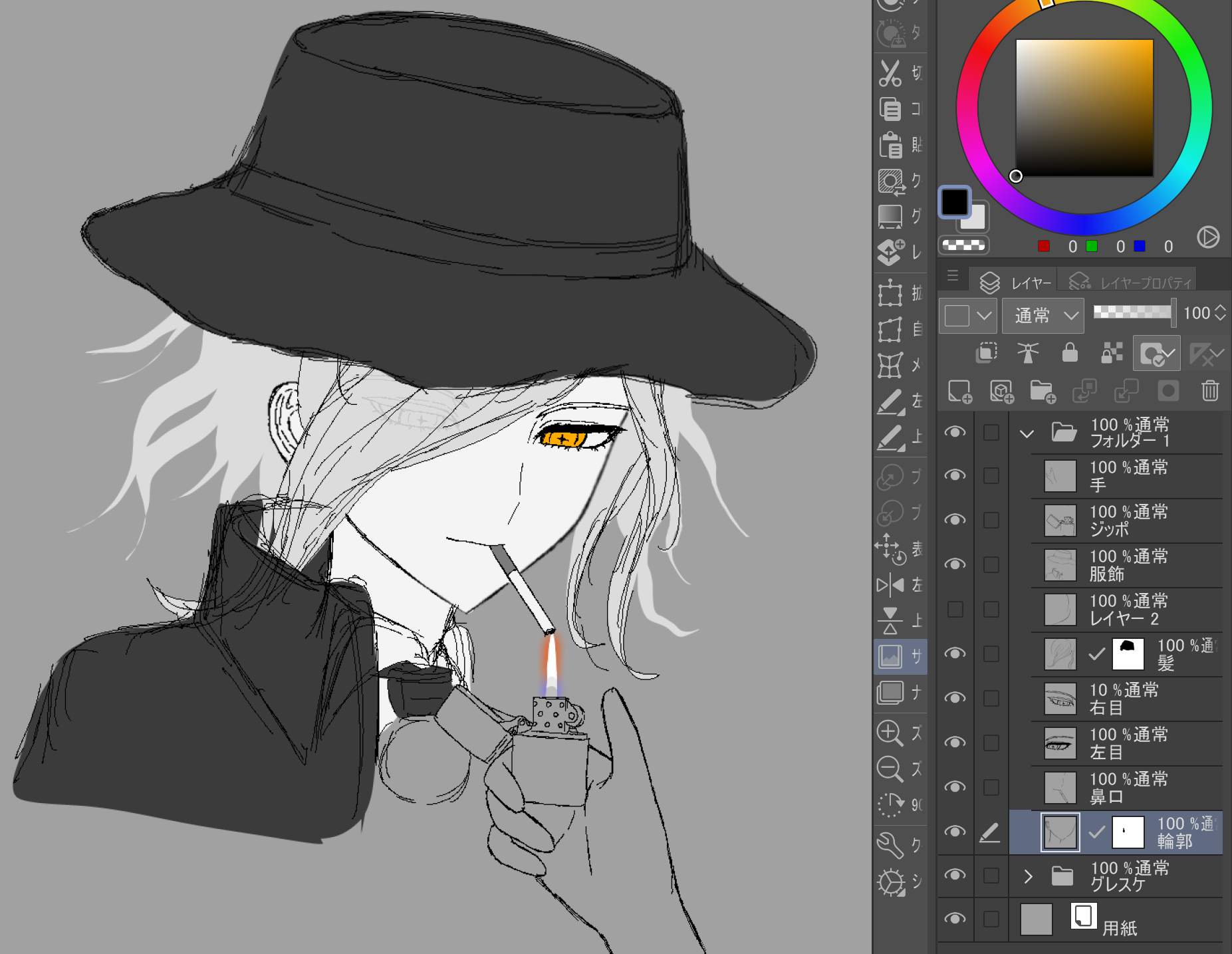1232x954 pixels.
Task: Click the zoom in magnifier icon
Action: click(x=890, y=733)
